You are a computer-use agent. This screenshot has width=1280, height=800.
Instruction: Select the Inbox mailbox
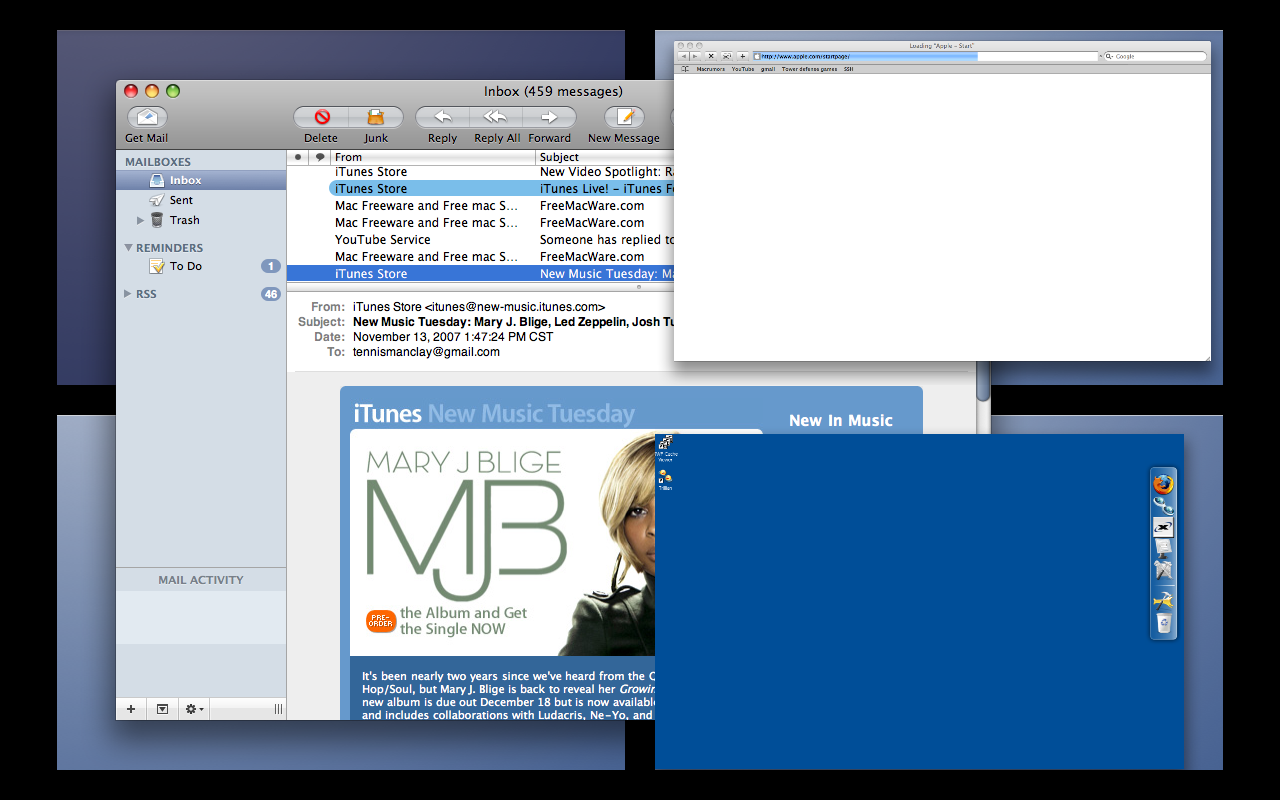tap(201, 180)
